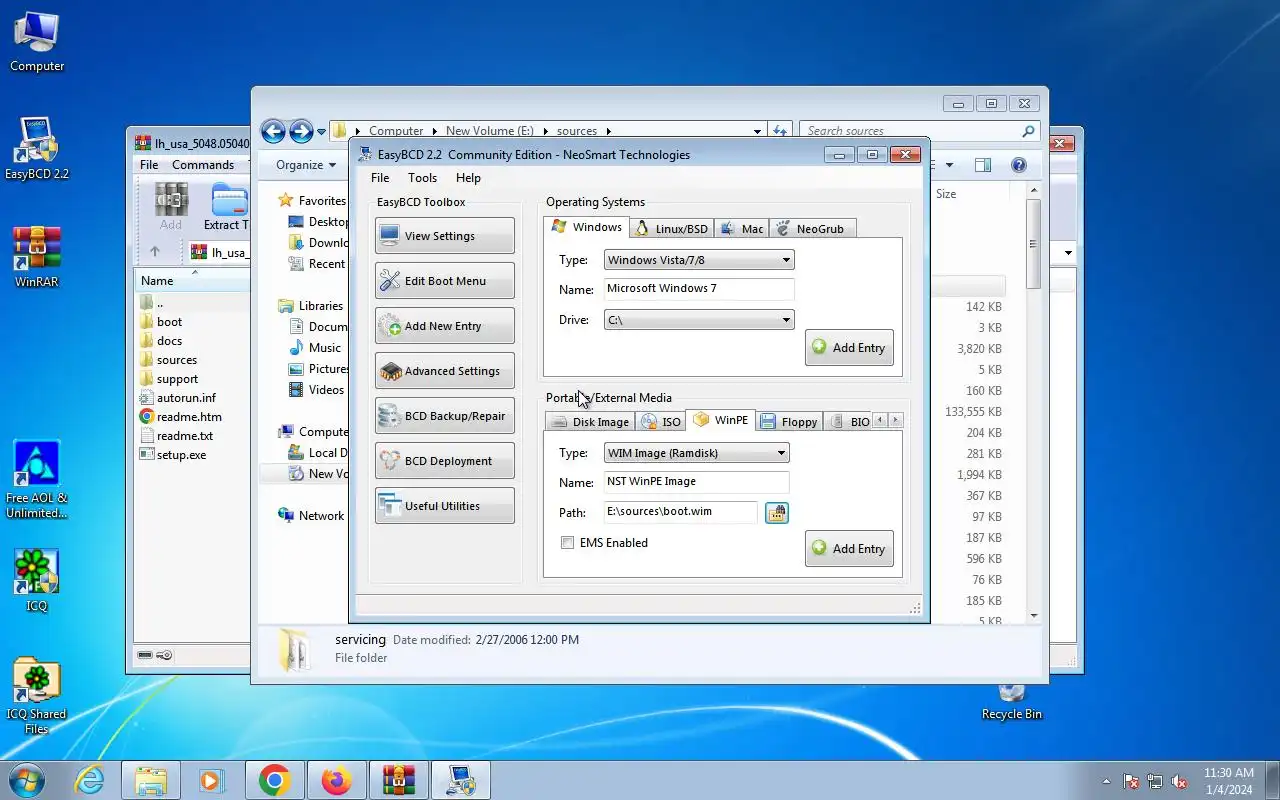Viewport: 1280px width, 800px height.
Task: Edit the E:\sources\boot.wim path field
Action: (681, 512)
